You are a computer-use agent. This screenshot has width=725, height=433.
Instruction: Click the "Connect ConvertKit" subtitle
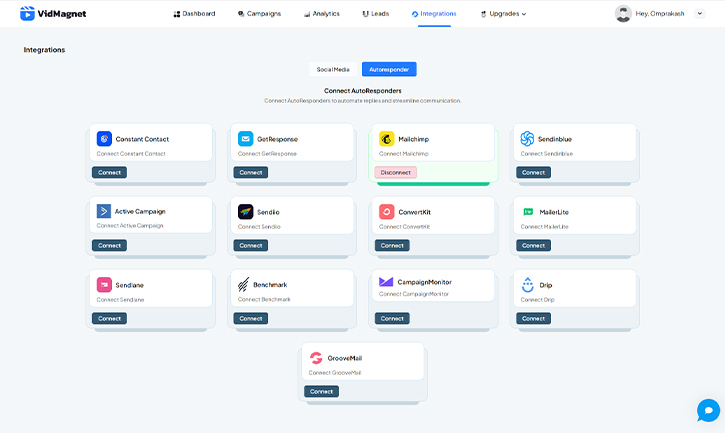pos(405,227)
